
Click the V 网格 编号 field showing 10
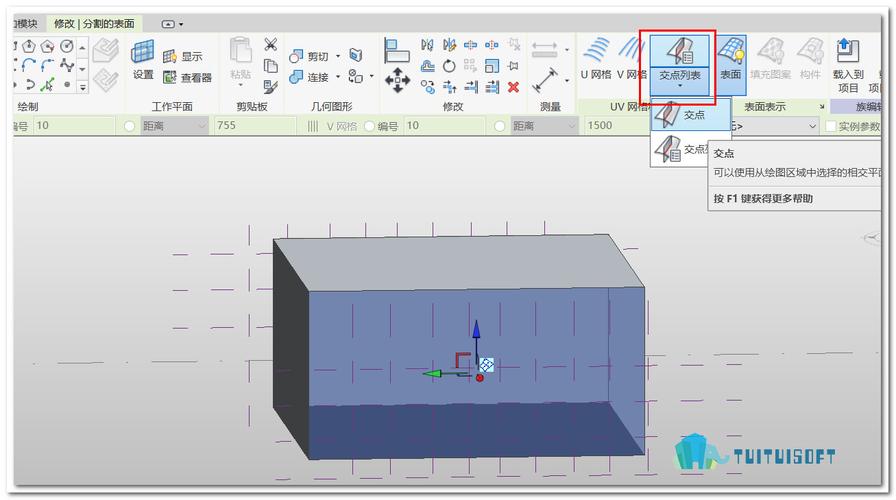pyautogui.click(x=445, y=126)
